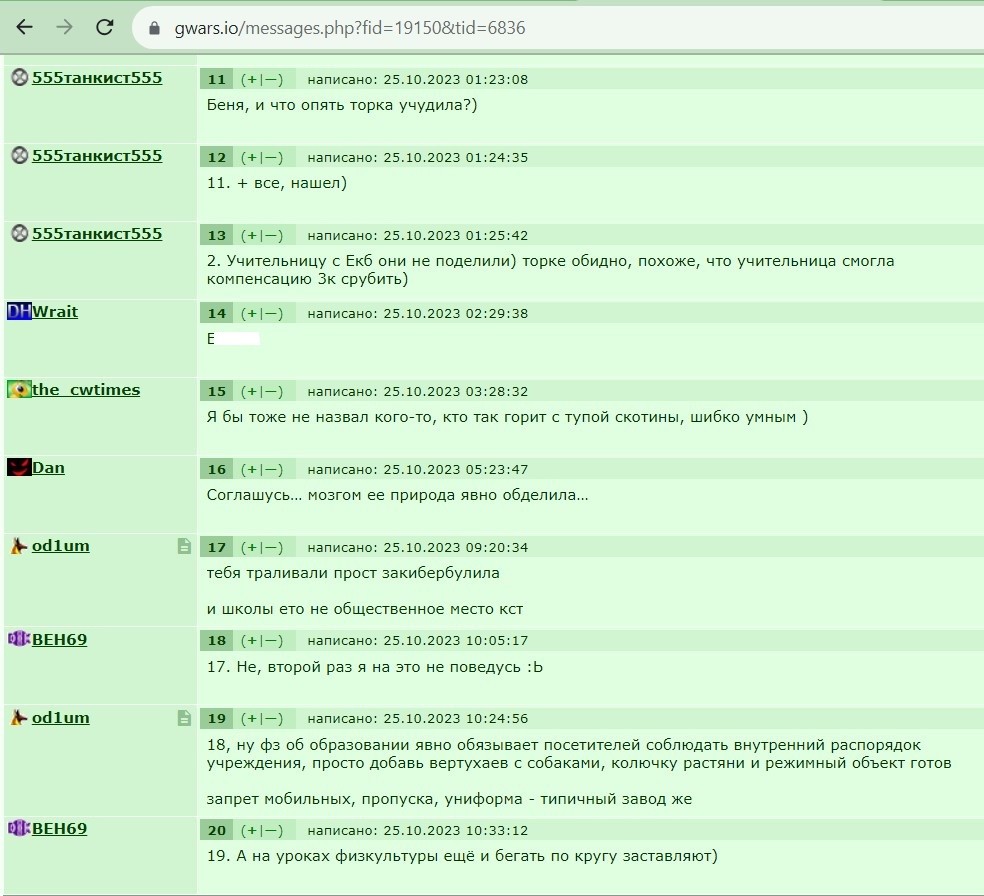This screenshot has width=984, height=896.
Task: Click message text 'Беня, и что опять торка учудила?)'
Action: pos(342,105)
